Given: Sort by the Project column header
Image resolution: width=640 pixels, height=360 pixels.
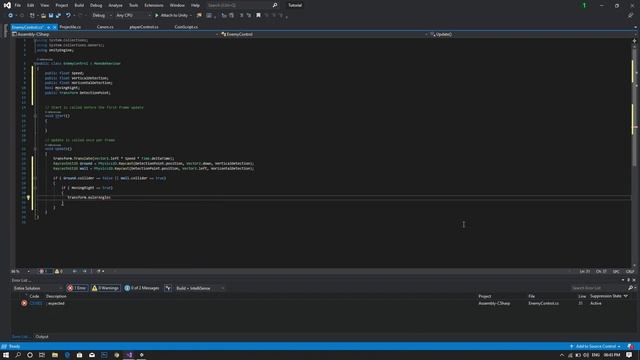Looking at the screenshot, I should click(485, 296).
